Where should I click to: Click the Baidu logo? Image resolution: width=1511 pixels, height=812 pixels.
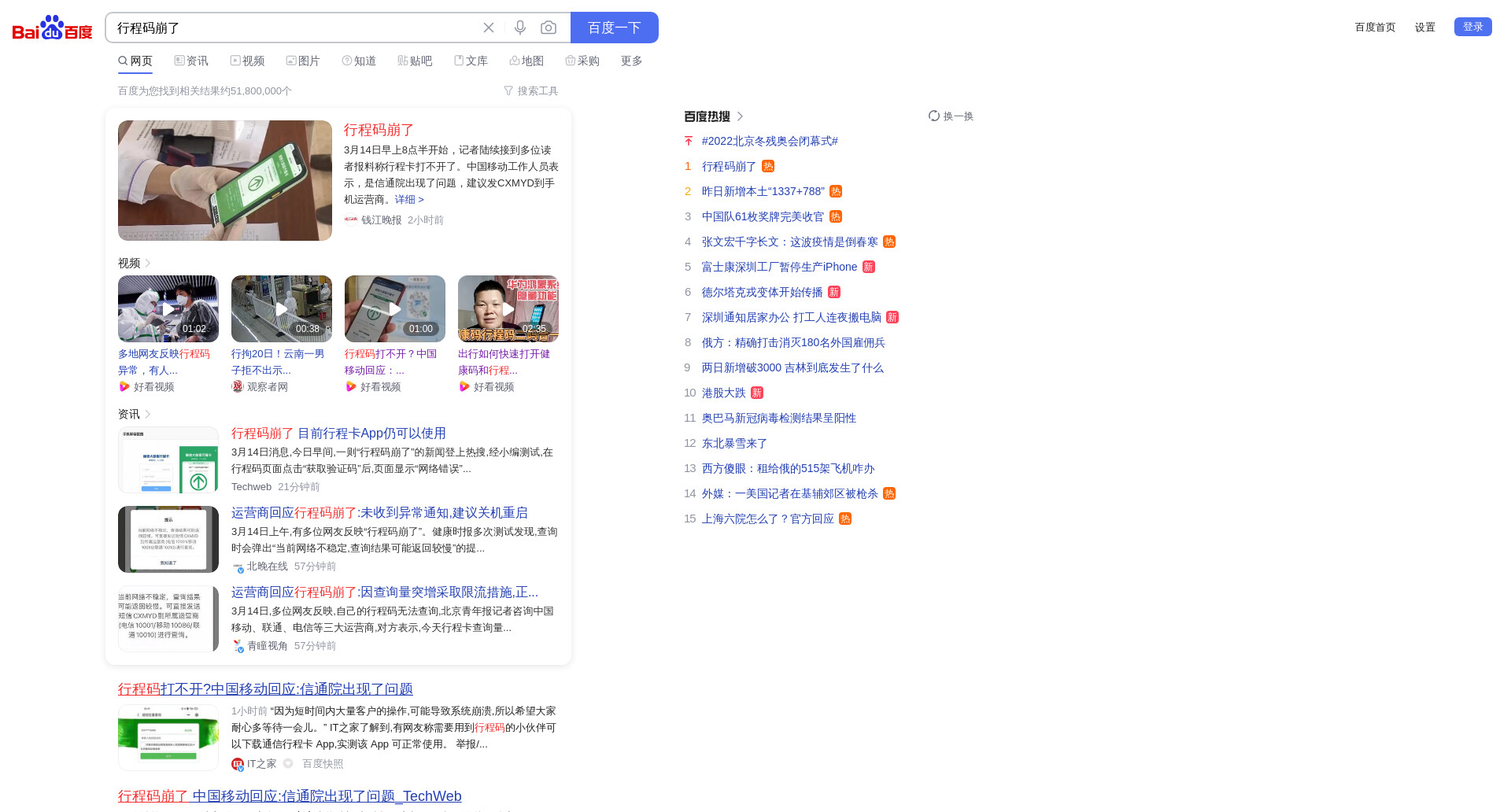(52, 28)
